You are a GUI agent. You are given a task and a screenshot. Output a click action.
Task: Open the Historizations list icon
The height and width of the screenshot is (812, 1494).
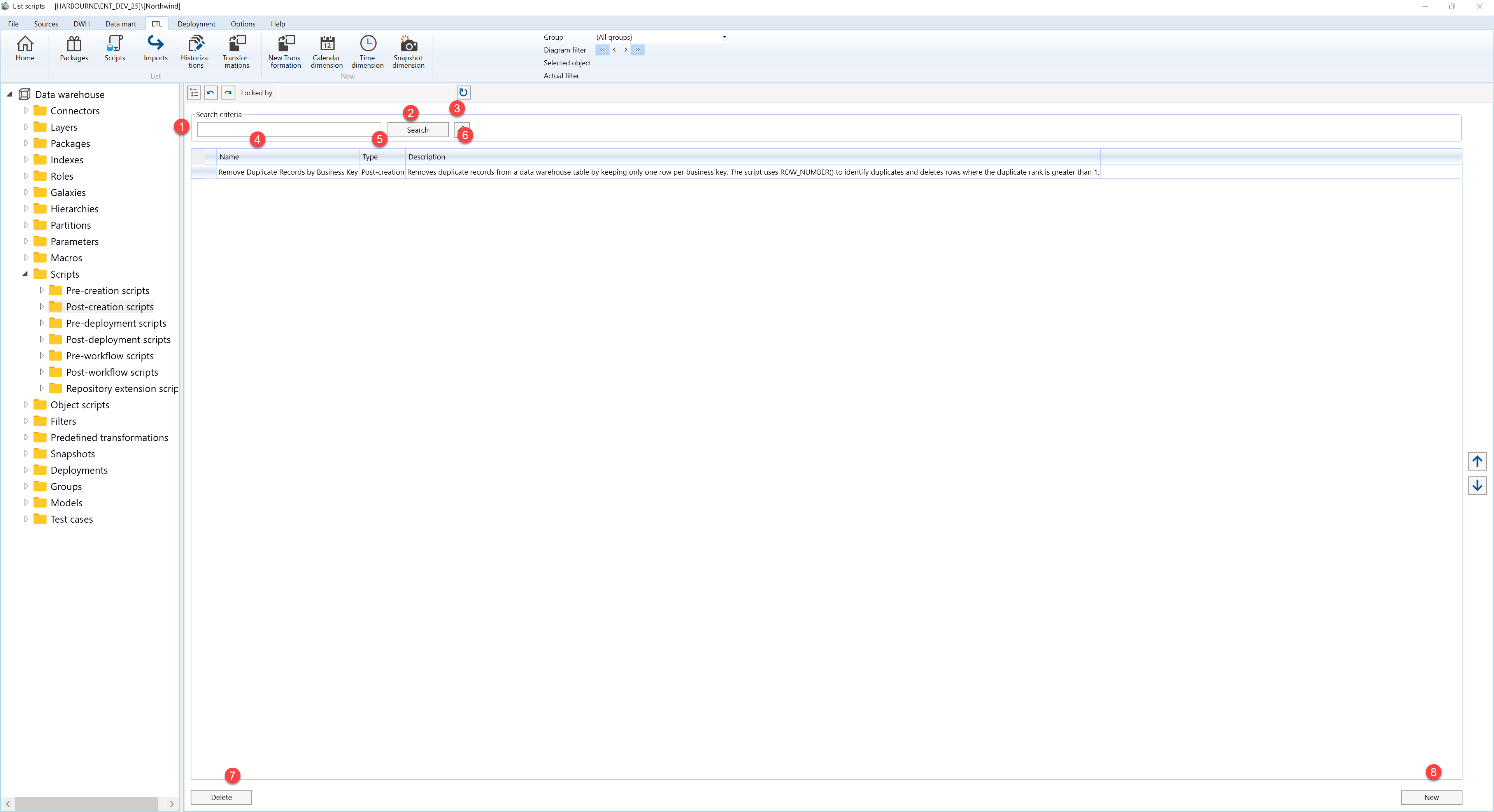point(195,52)
